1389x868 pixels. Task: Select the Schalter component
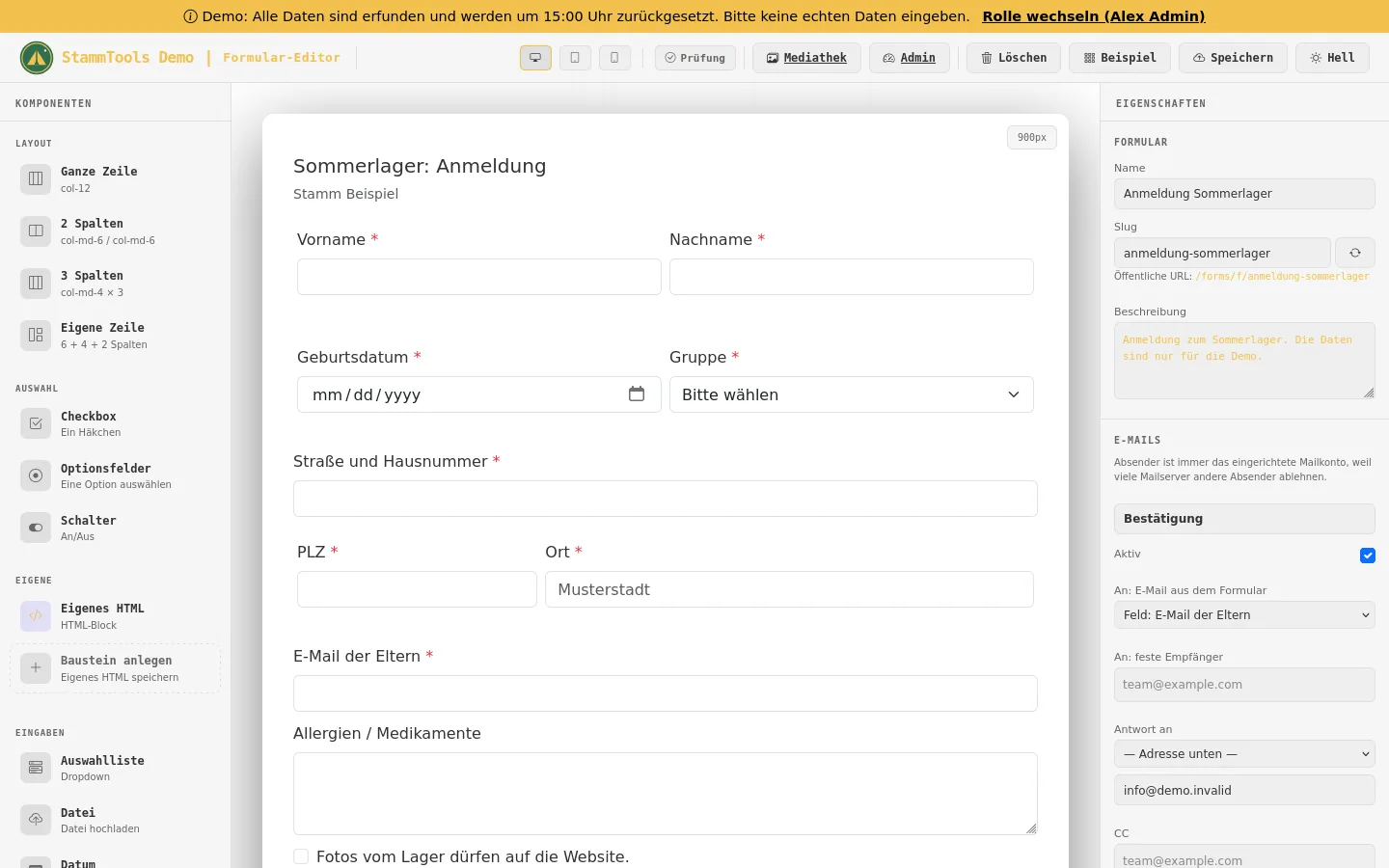point(116,528)
